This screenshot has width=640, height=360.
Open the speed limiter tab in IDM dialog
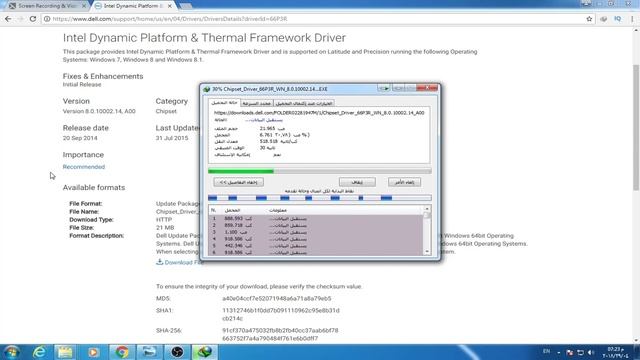(257, 103)
